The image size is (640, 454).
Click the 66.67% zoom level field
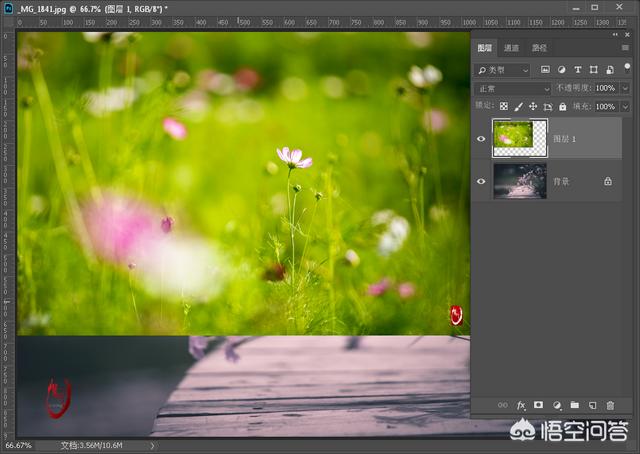point(18,445)
